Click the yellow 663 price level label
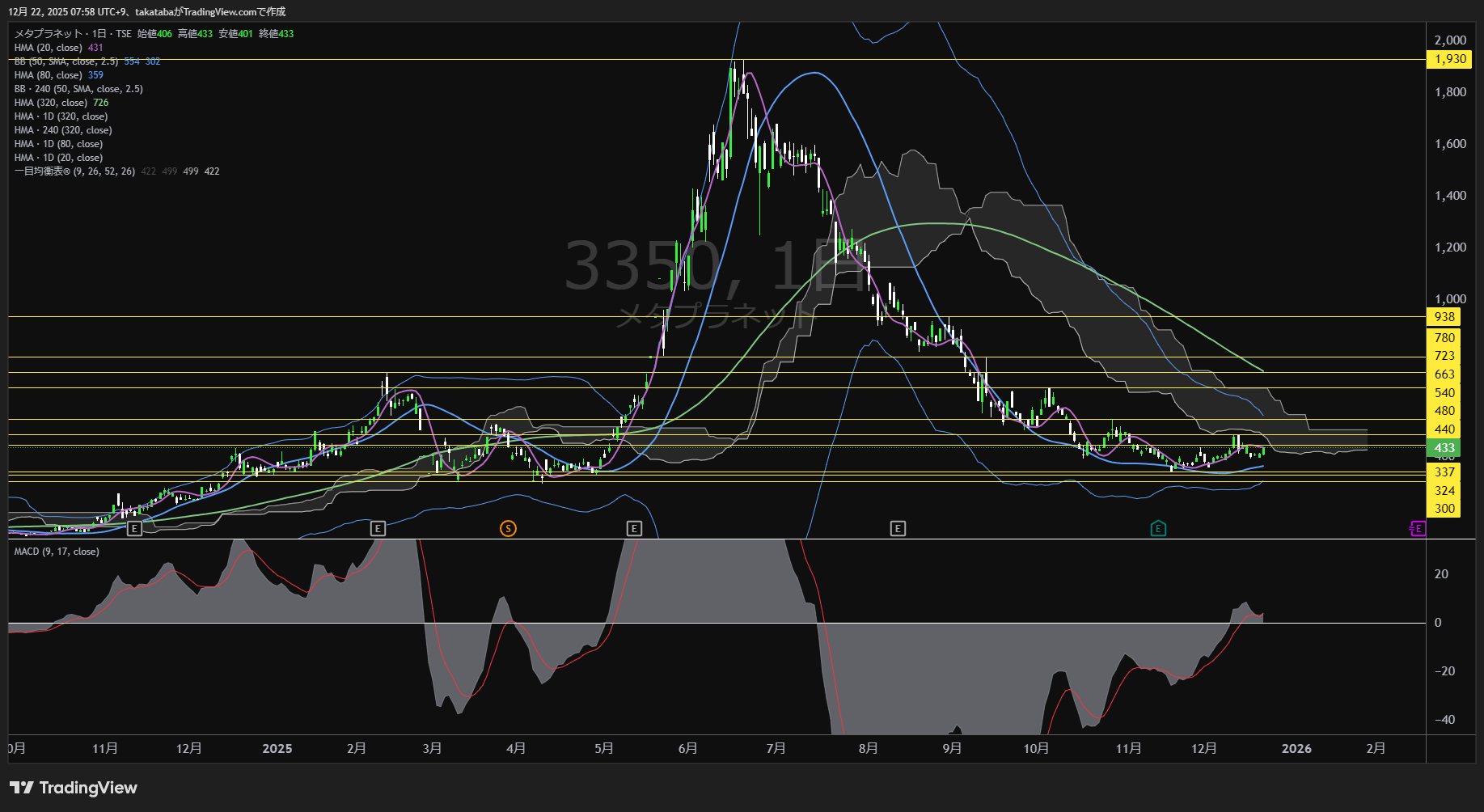The height and width of the screenshot is (812, 1484). 1444,374
